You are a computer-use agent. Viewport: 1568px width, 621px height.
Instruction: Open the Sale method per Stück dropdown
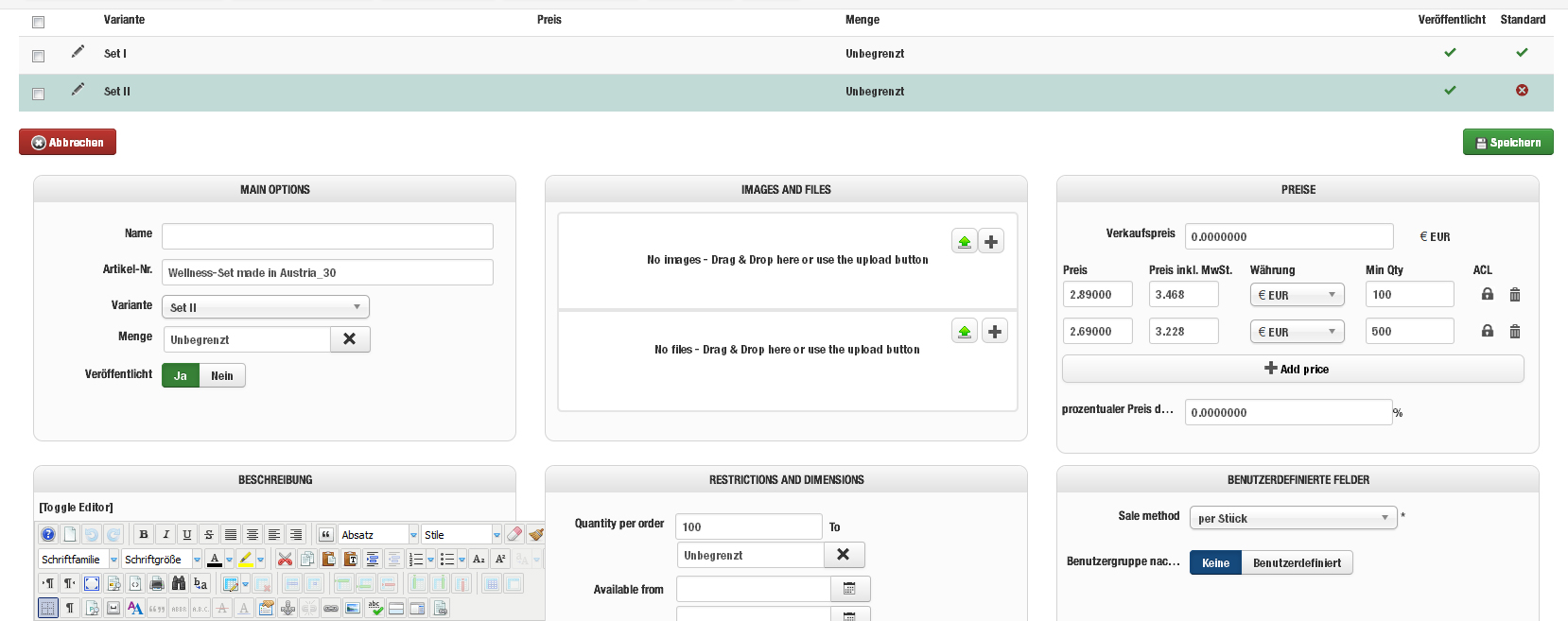(1293, 517)
